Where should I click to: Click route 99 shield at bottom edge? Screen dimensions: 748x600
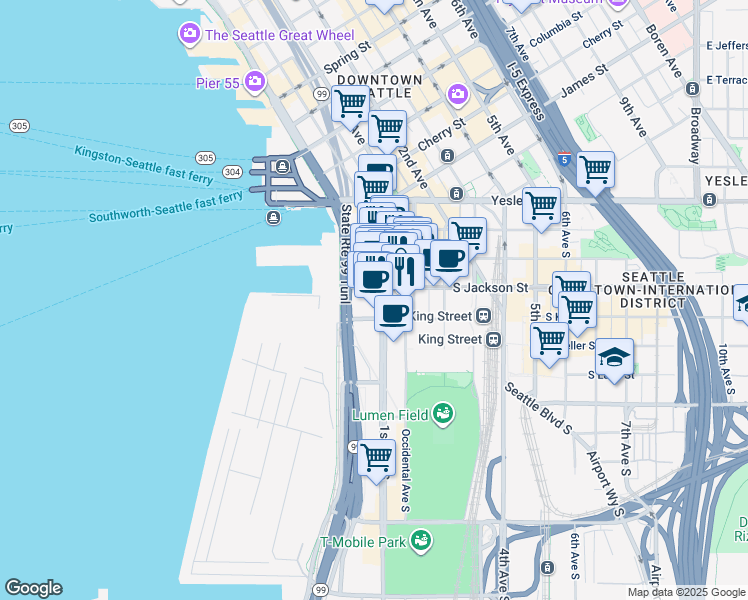click(321, 590)
